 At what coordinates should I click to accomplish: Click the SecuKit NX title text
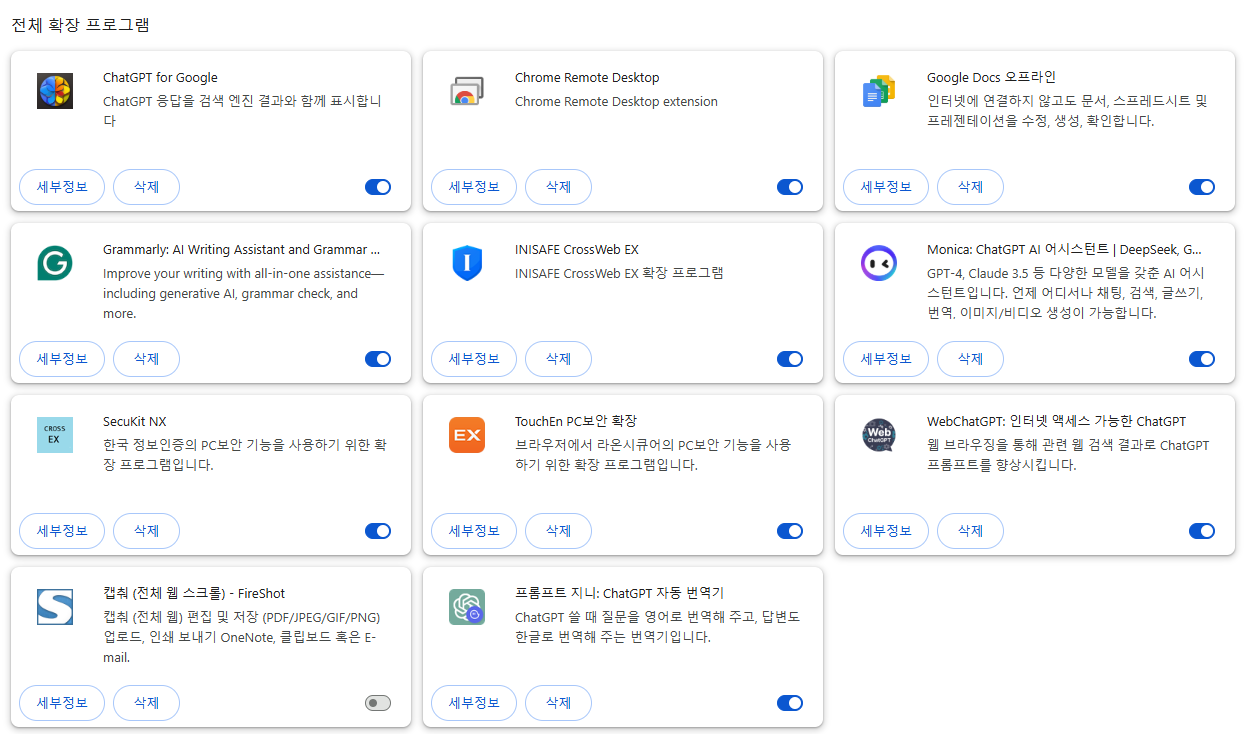click(135, 422)
